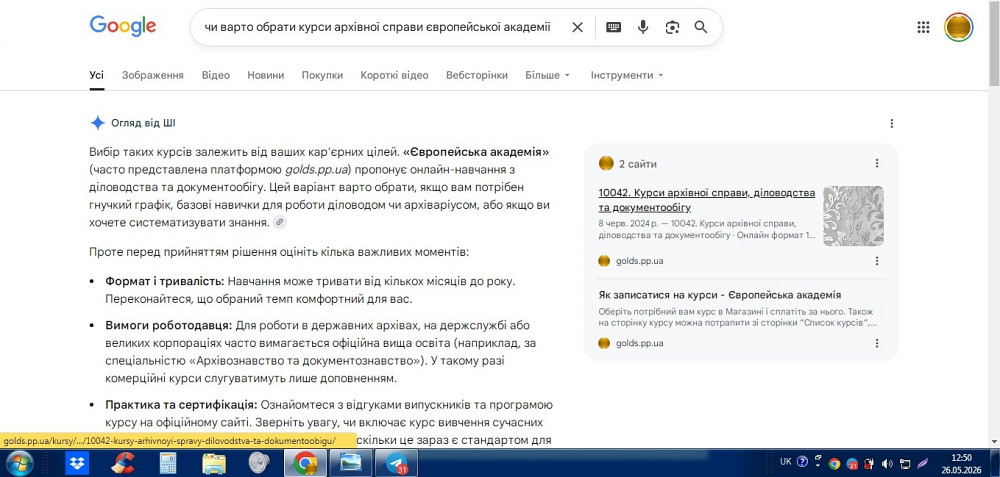Click bold text '«Європейська академія»'
The height and width of the screenshot is (477, 1000).
click(476, 152)
